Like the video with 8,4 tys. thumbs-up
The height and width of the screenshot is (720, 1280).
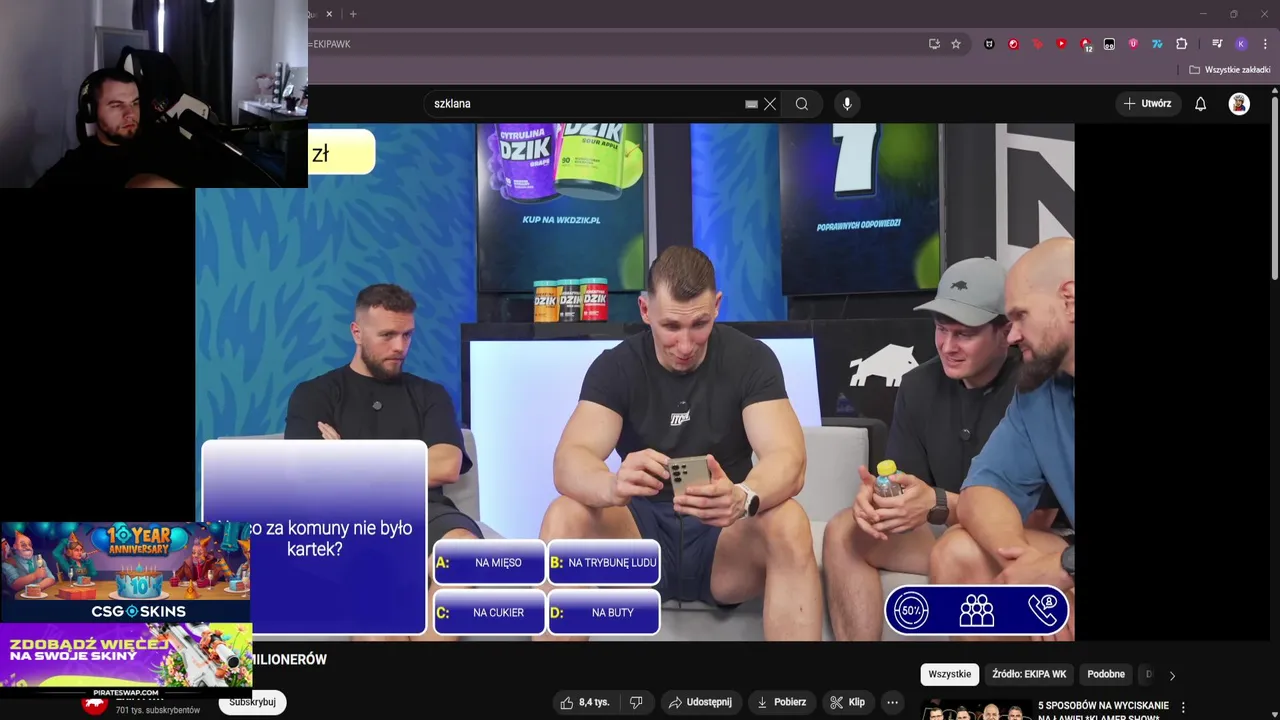(x=585, y=702)
